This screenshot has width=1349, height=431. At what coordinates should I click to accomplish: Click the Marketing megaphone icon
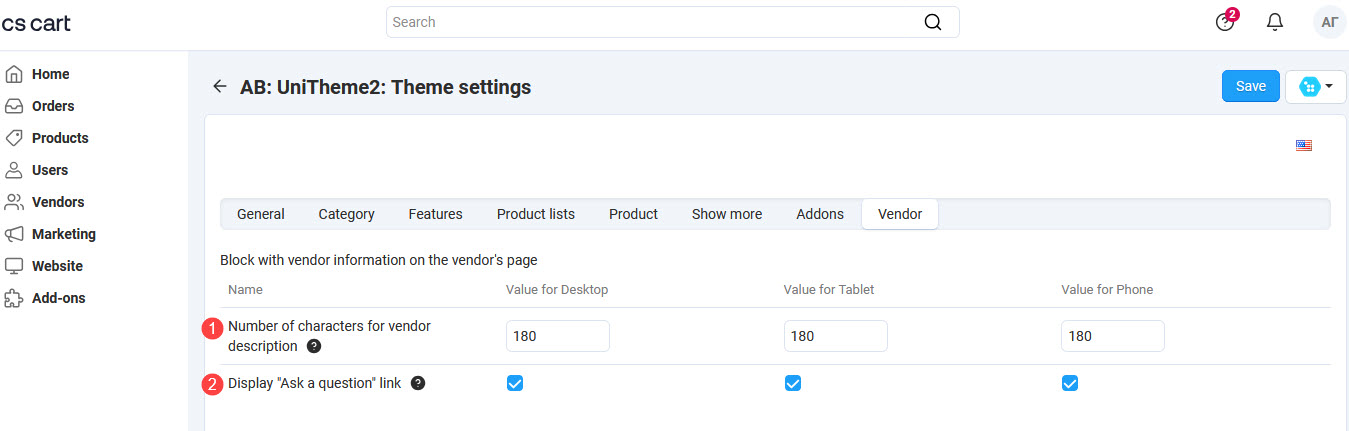click(x=14, y=234)
